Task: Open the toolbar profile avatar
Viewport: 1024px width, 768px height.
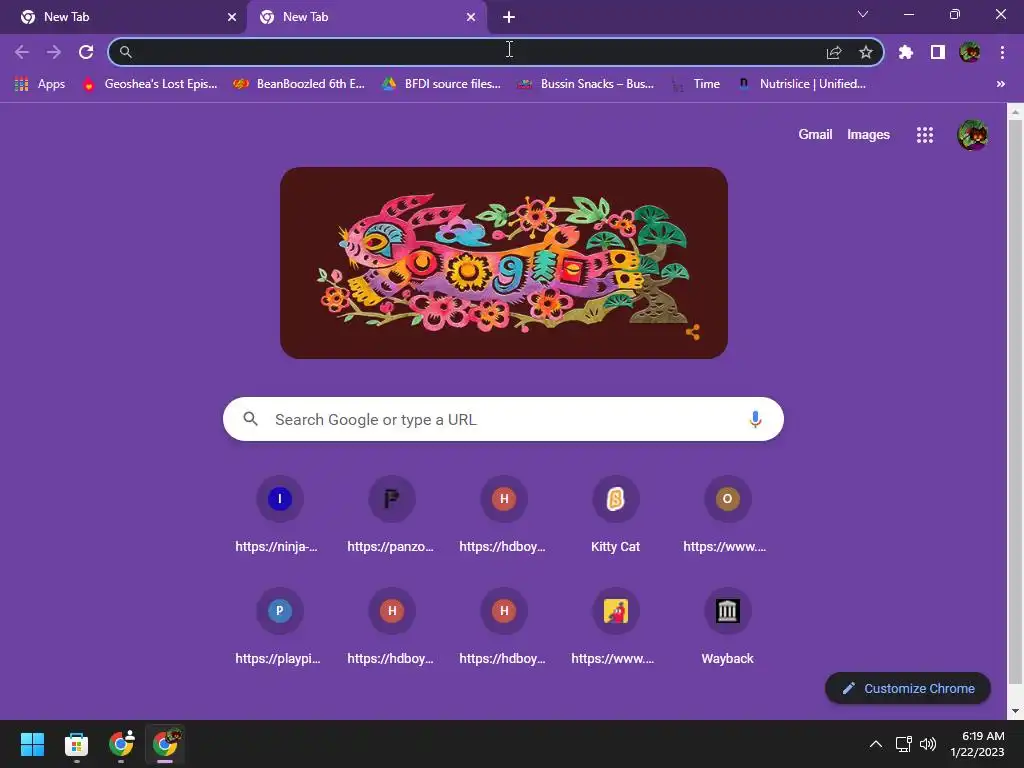Action: coord(970,52)
